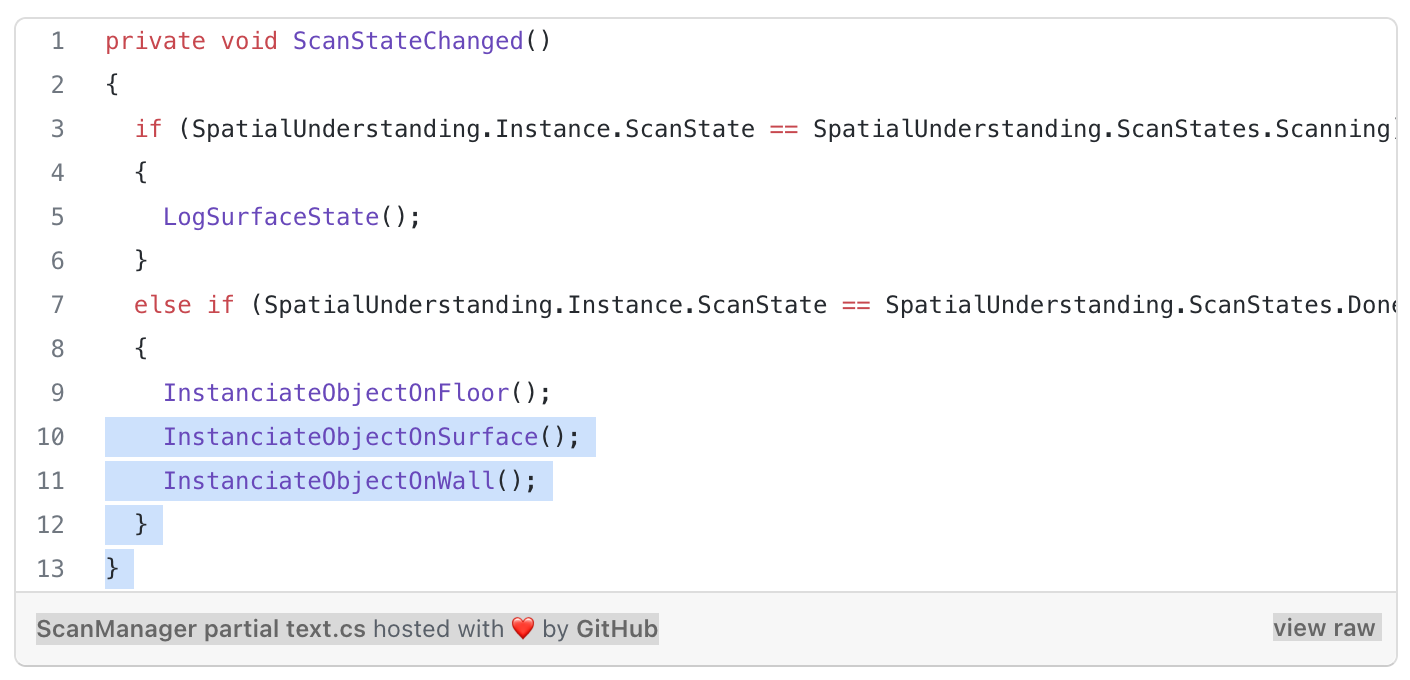1410x680 pixels.
Task: Select line number 1 in the gutter
Action: [57, 41]
